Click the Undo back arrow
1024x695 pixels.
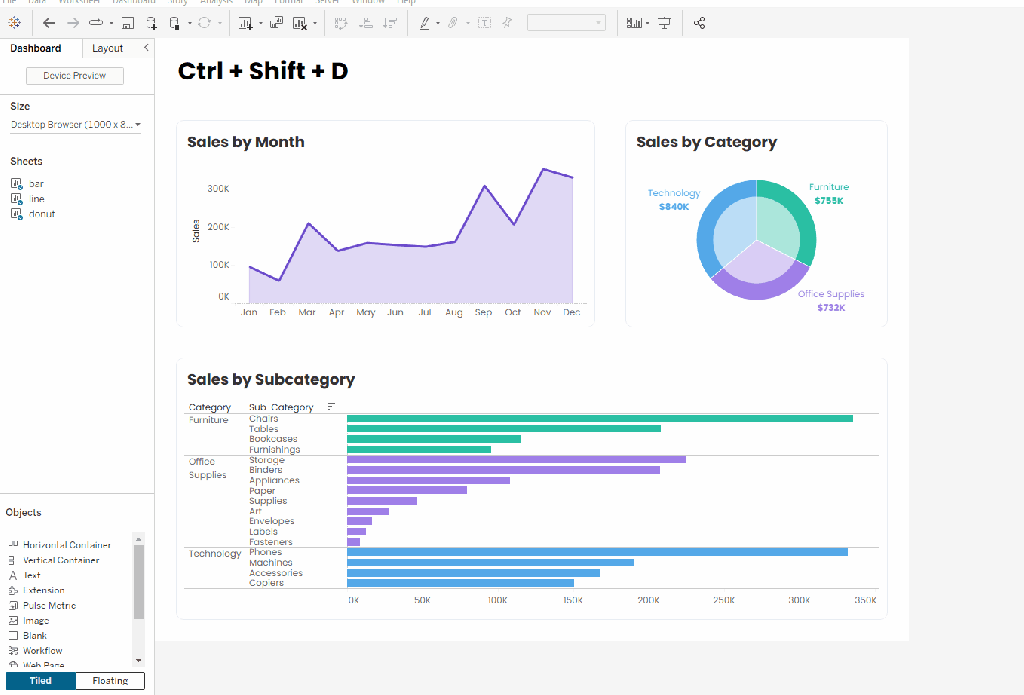tap(49, 23)
